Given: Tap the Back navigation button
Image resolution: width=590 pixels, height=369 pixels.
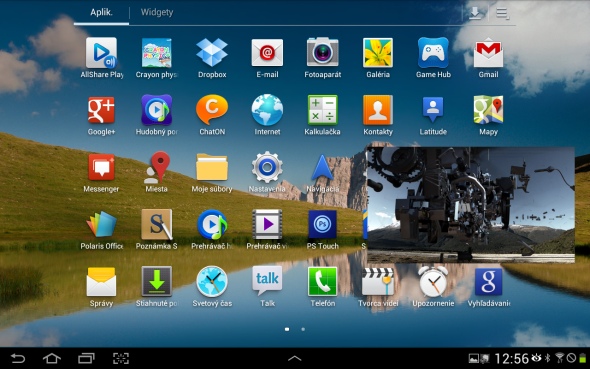Looking at the screenshot, I should 18,358.
